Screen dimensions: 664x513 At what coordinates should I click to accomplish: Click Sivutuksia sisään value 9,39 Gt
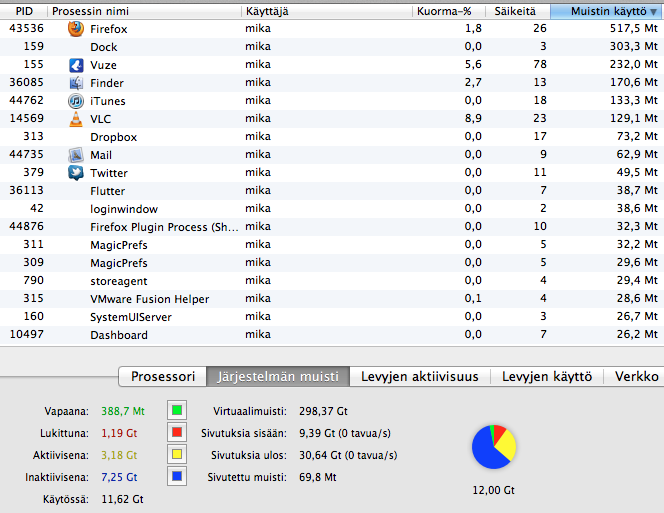(345, 433)
